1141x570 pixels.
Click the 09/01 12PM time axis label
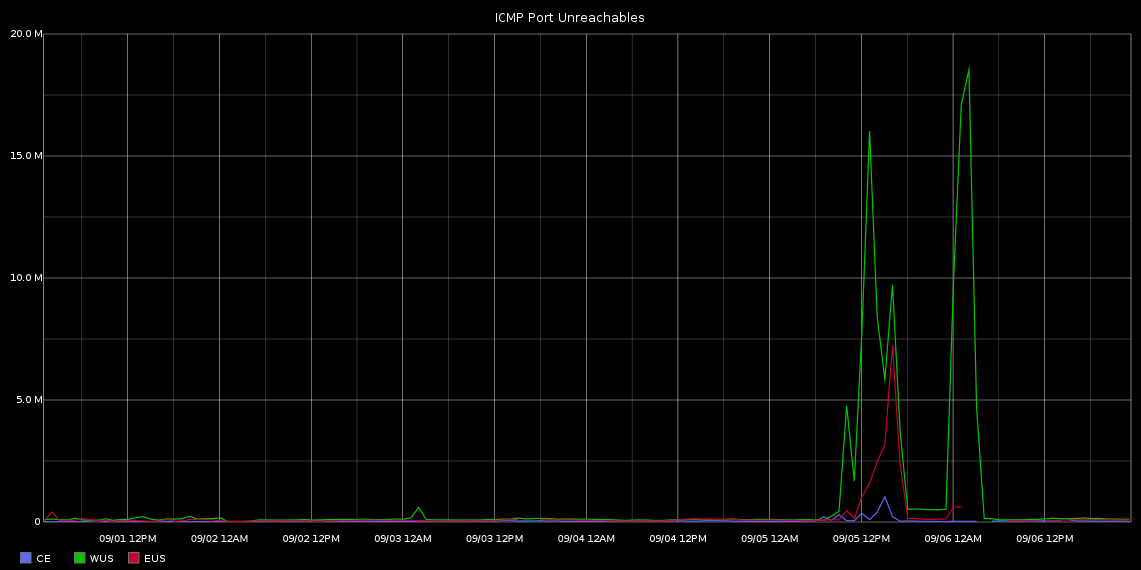(127, 539)
